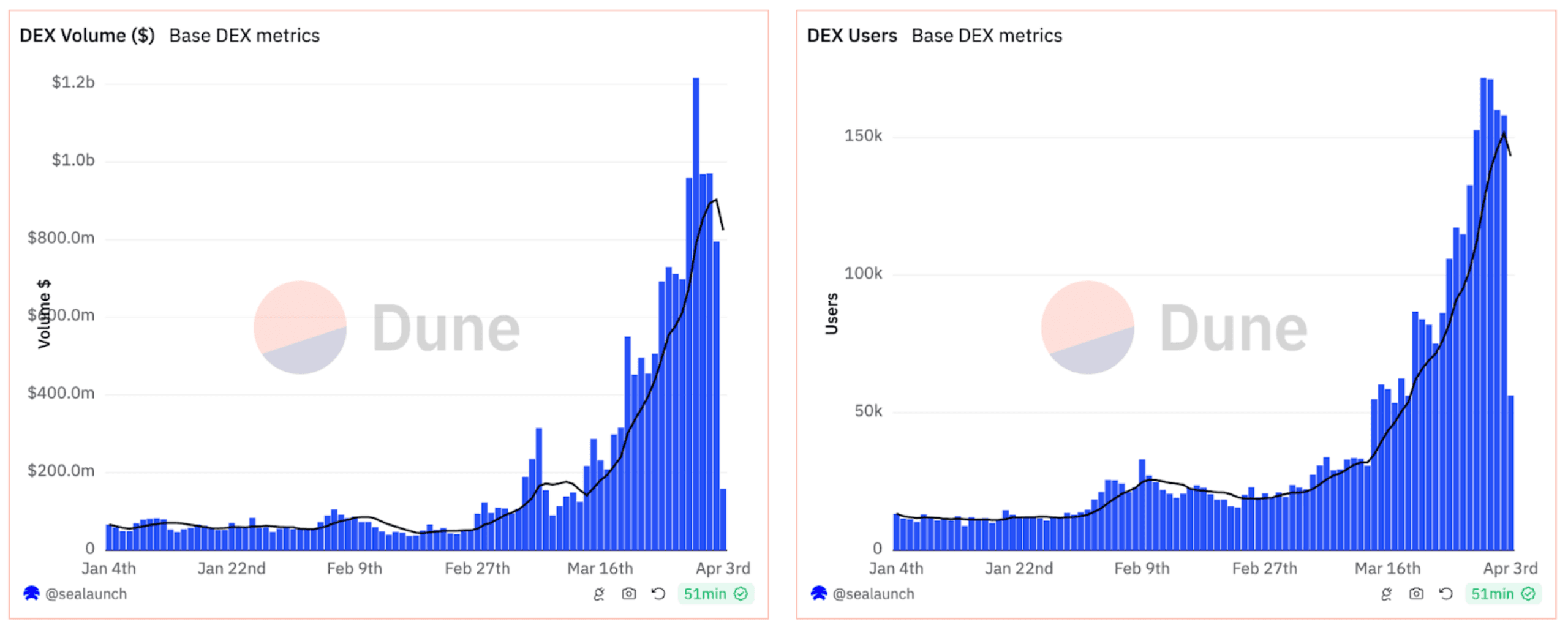Click the '$200.0m' y-axis label

coord(61,470)
